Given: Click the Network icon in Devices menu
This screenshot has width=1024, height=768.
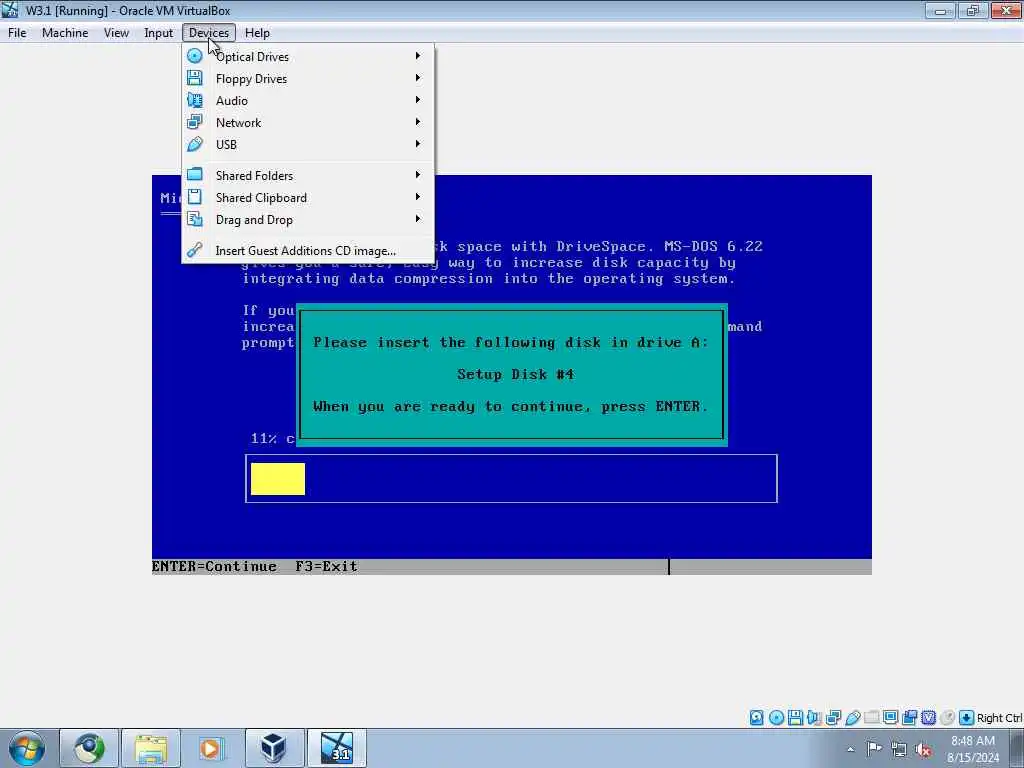Looking at the screenshot, I should click(x=195, y=122).
